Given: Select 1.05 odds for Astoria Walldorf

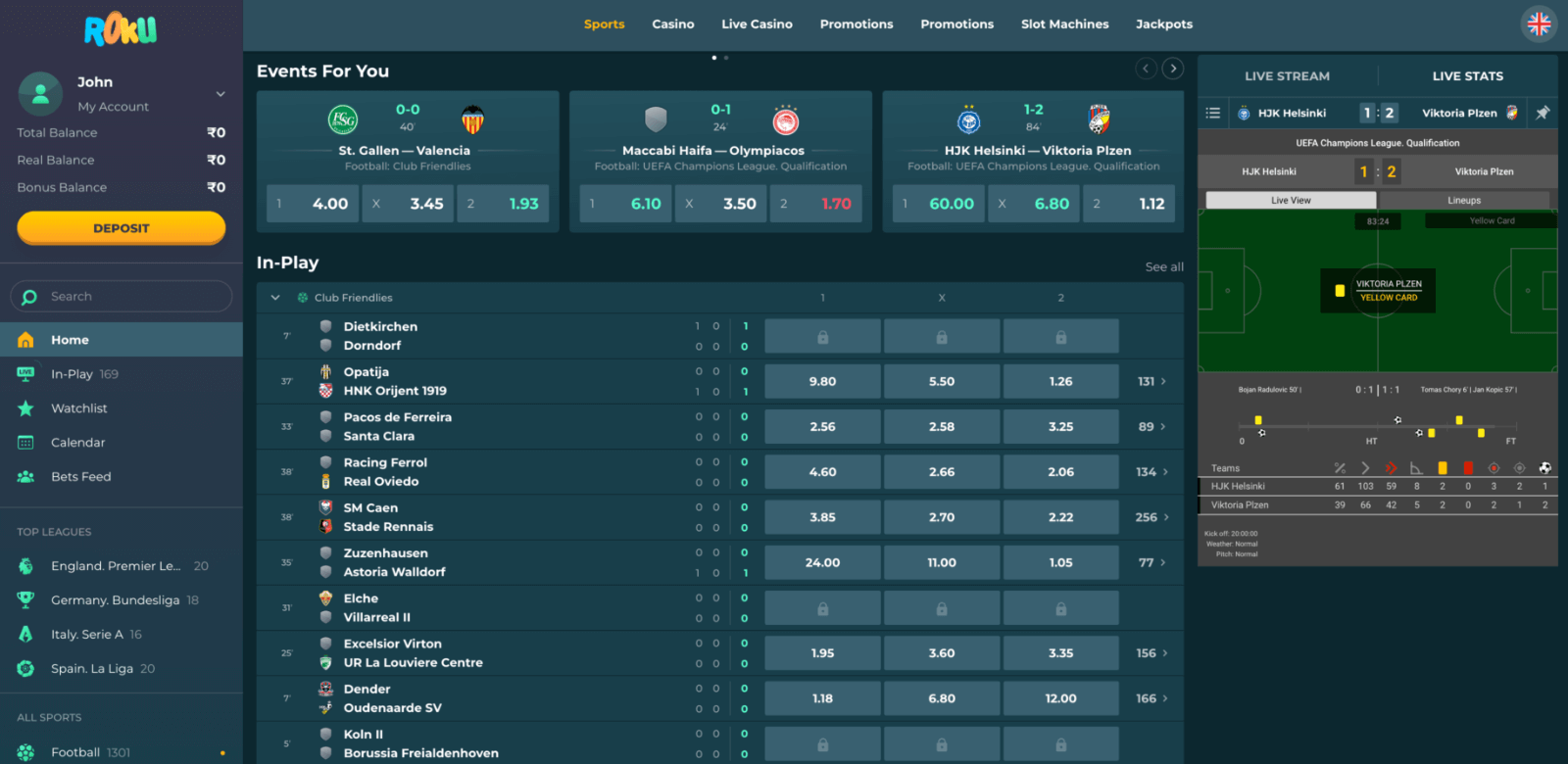Looking at the screenshot, I should pos(1060,562).
